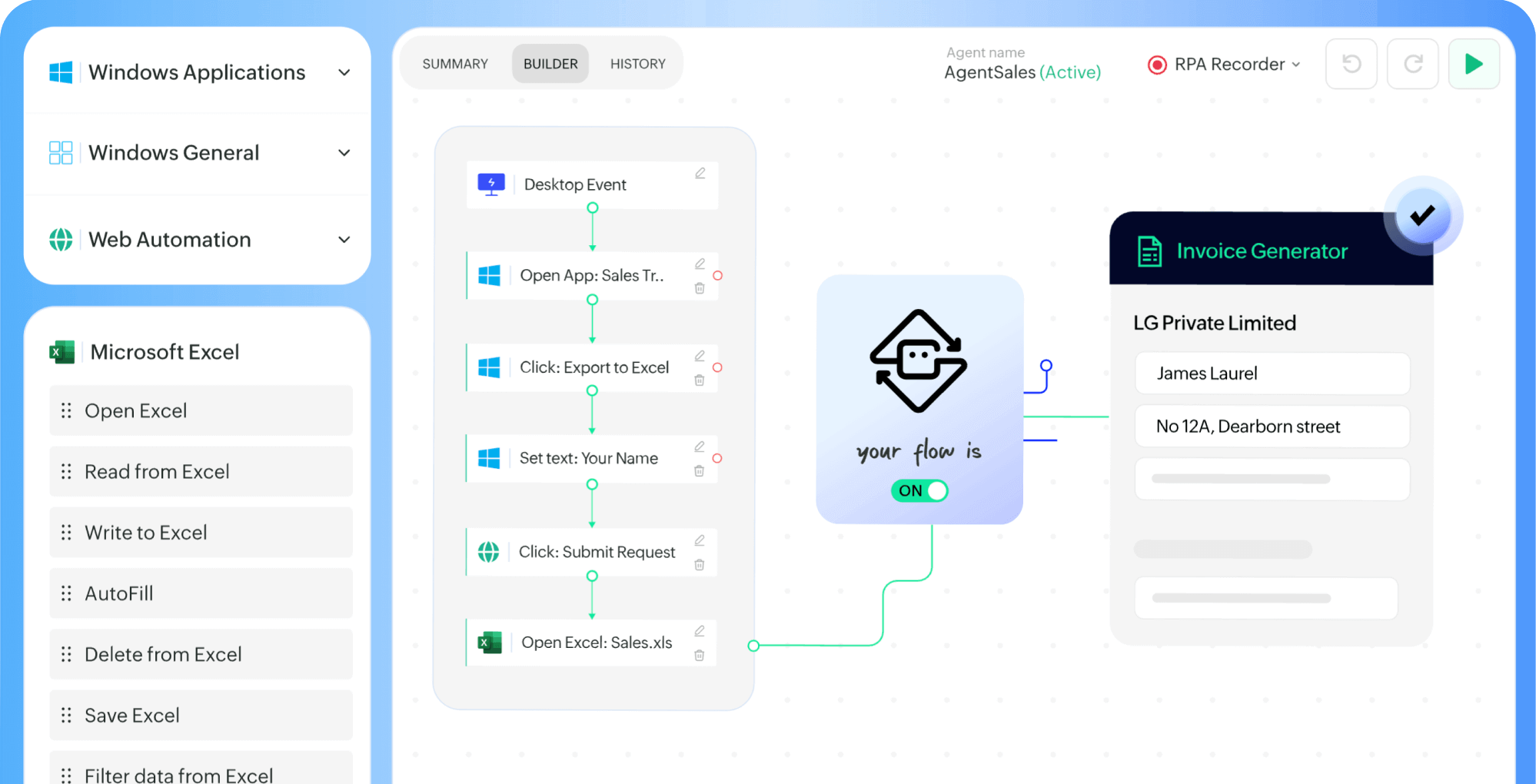
Task: Click the Excel icon on Open Excel: Sales.xls step
Action: pos(490,643)
